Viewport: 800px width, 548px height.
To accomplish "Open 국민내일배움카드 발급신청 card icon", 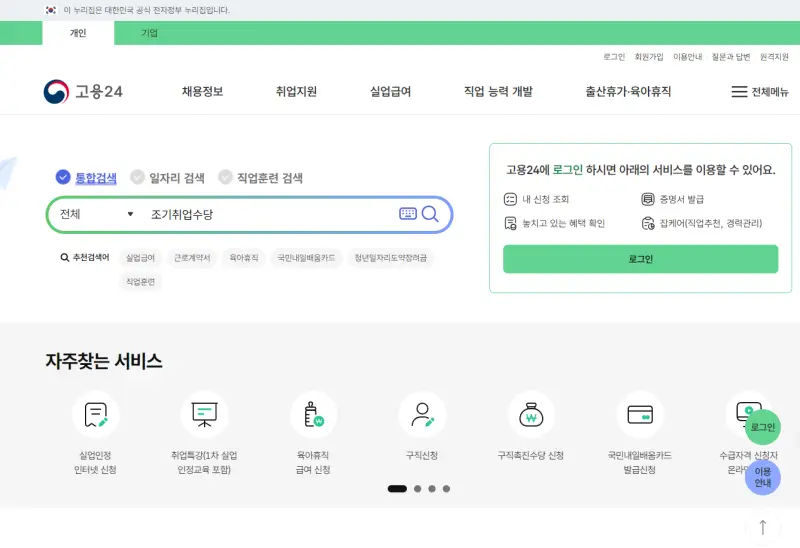I will pyautogui.click(x=640, y=415).
